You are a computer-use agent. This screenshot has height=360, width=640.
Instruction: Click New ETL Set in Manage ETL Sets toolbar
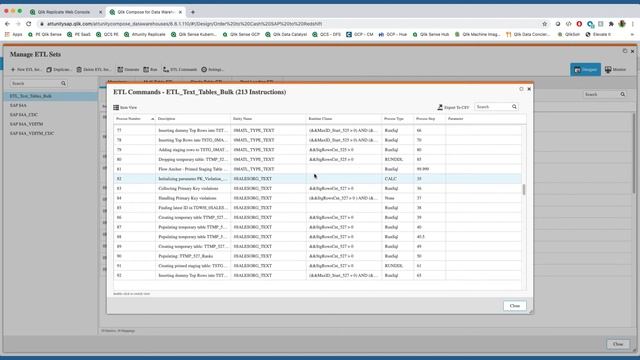coord(26,70)
